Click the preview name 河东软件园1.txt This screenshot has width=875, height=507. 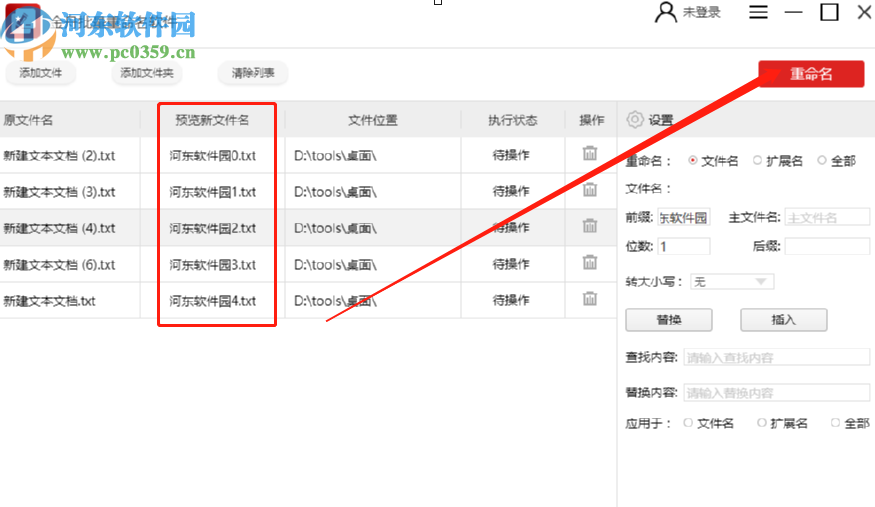213,192
